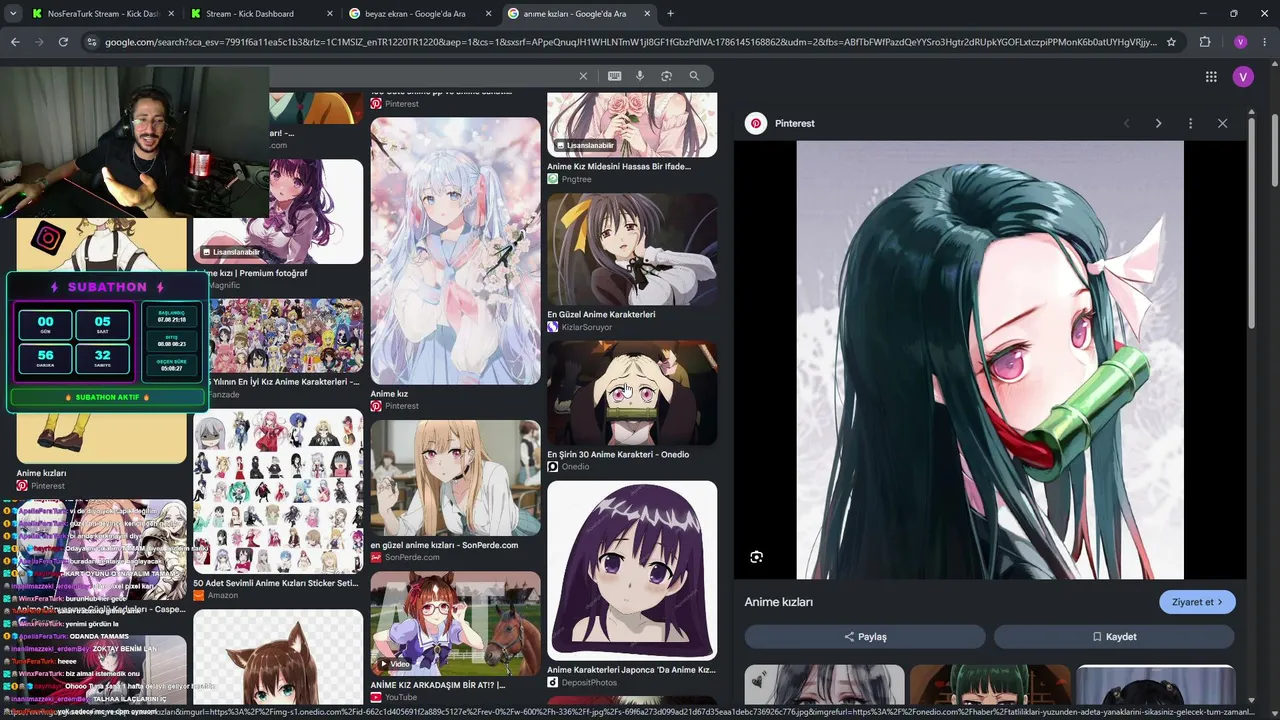Image resolution: width=1280 pixels, height=720 pixels.
Task: Open the 50 Adet Sevimli Anime sticker thumbnail
Action: 278,491
